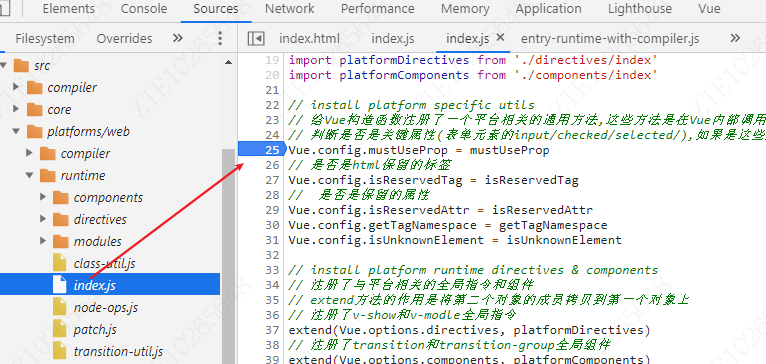The width and height of the screenshot is (766, 364).
Task: Add a breakpoint at line 19
Action: pos(272,60)
